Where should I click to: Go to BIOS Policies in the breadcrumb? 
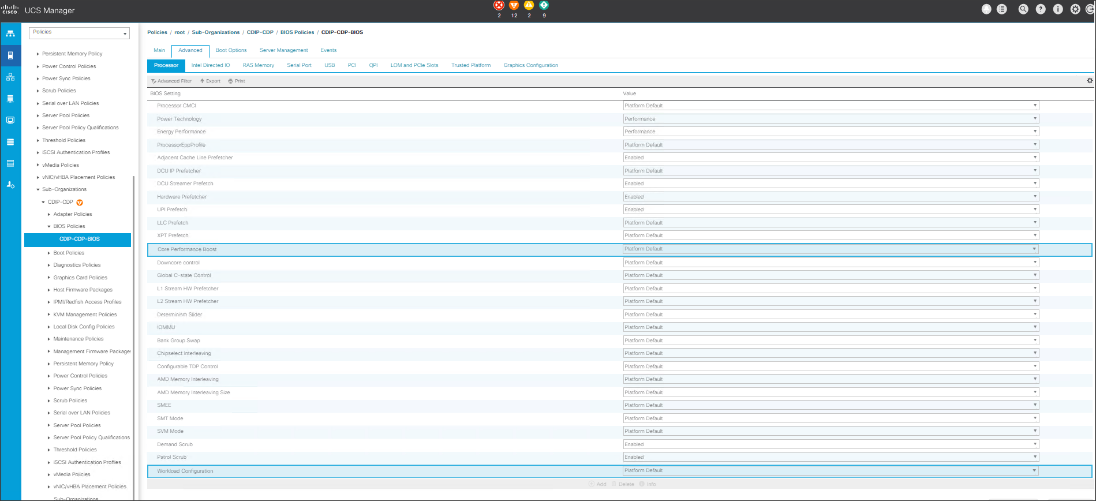pos(296,32)
